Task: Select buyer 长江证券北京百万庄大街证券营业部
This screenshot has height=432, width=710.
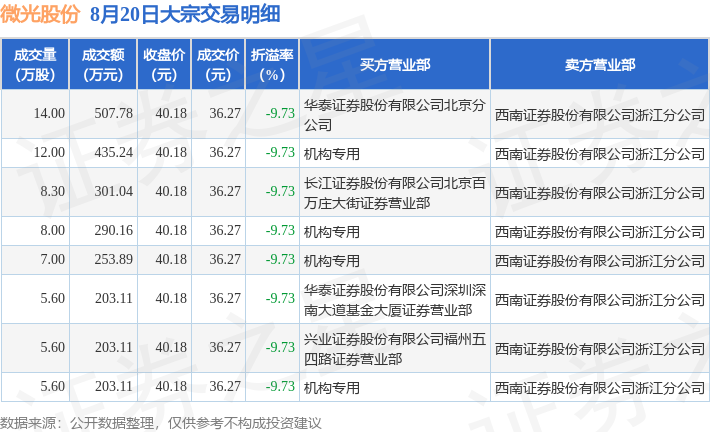Action: (394, 193)
